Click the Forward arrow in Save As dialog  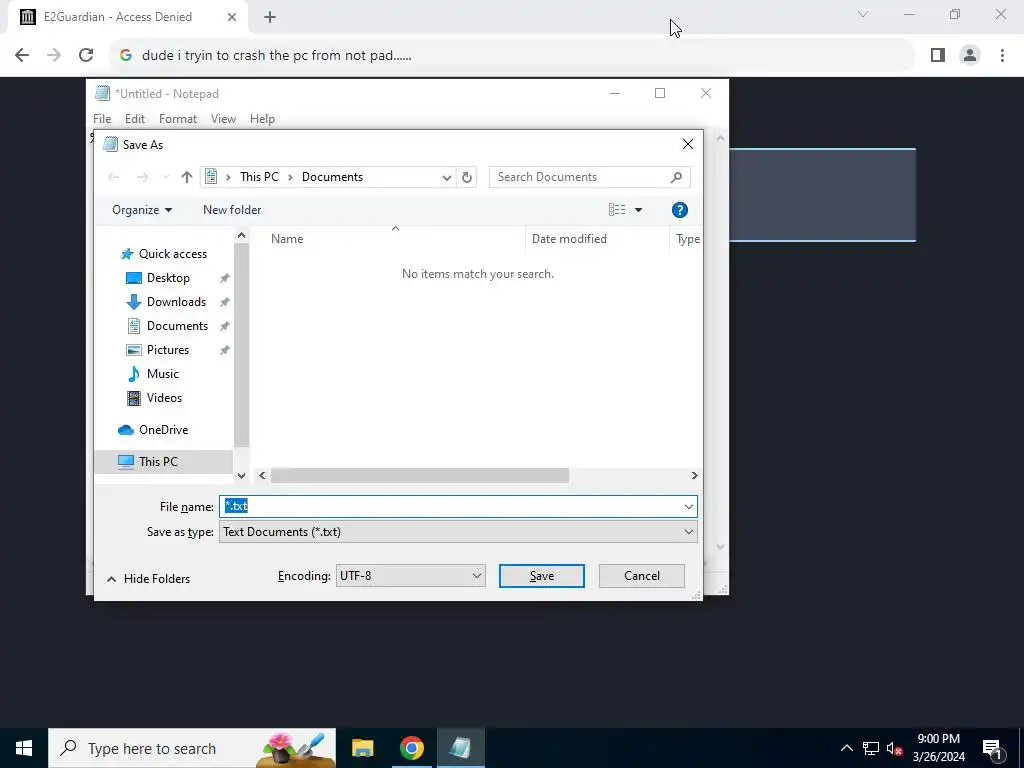tap(142, 177)
